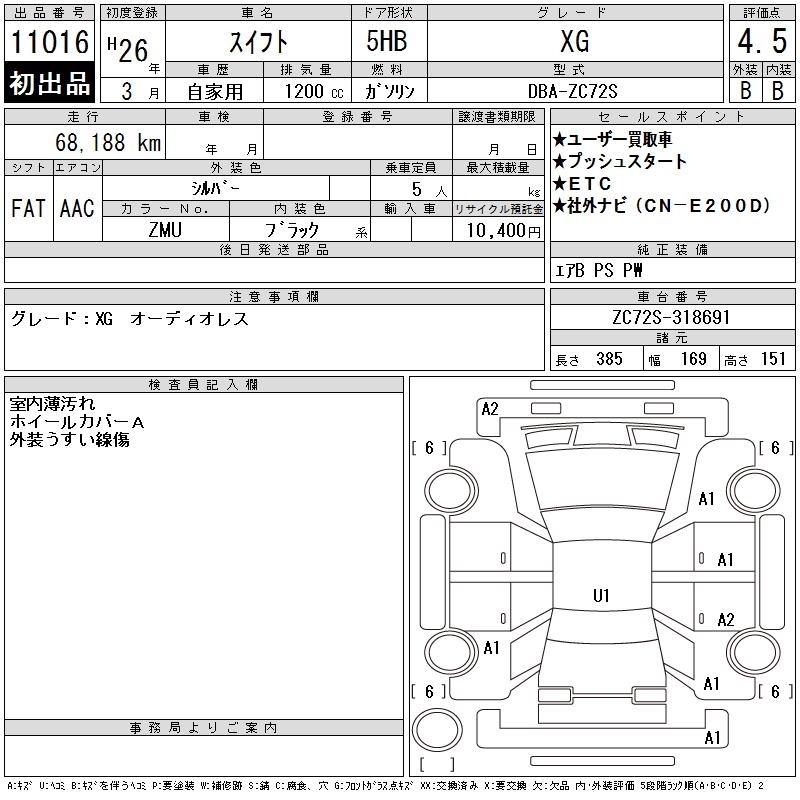Click the color code ZMU field
This screenshot has height=800, width=800.
(x=165, y=230)
